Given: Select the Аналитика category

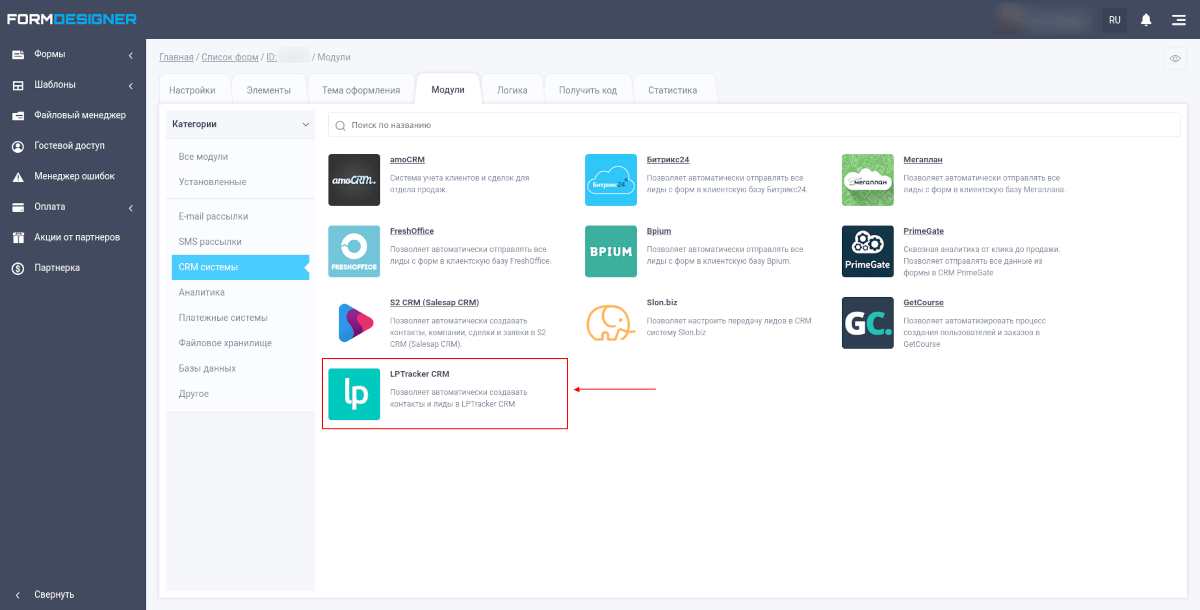Looking at the screenshot, I should pos(202,292).
